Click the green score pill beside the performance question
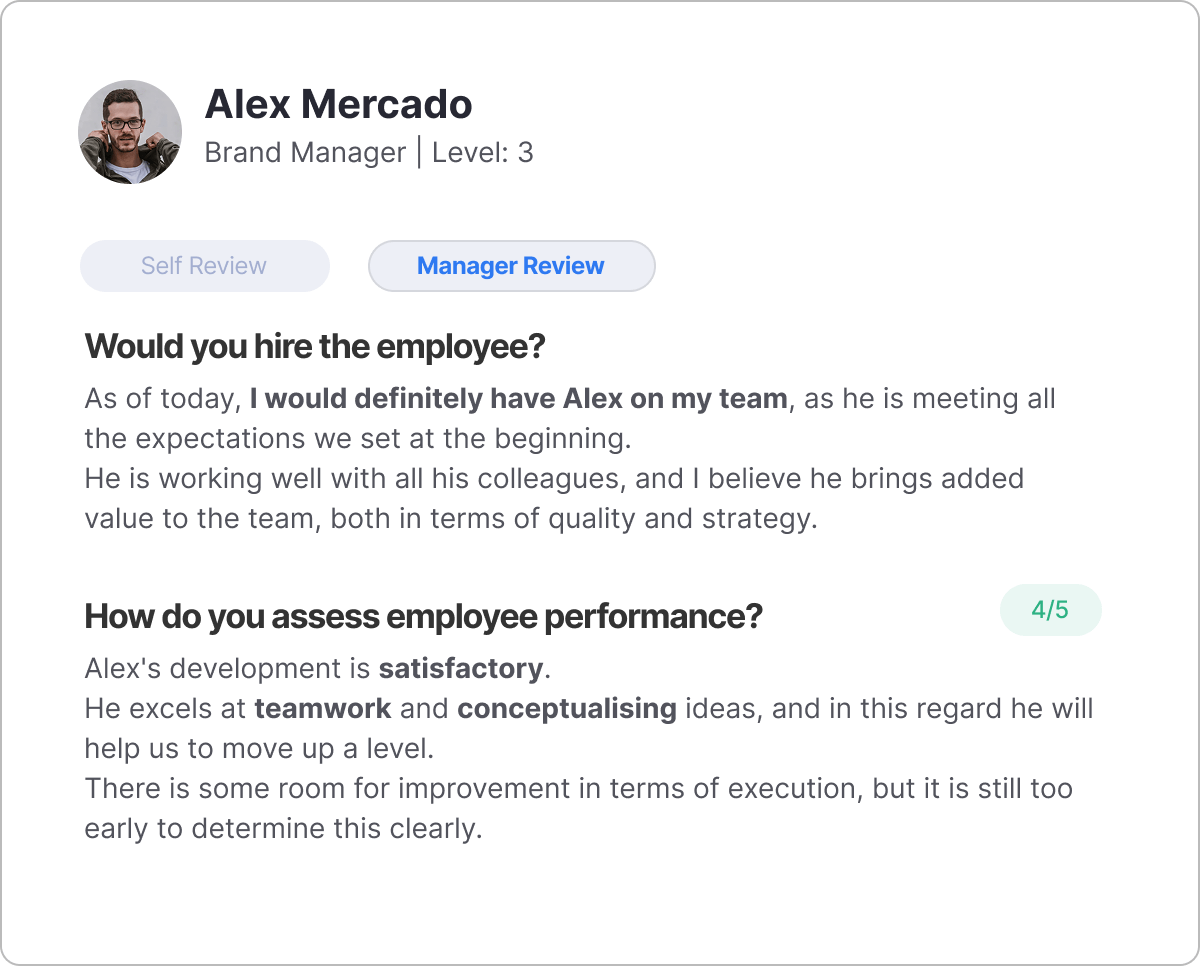Screen dimensions: 1200x966 [x=1050, y=609]
